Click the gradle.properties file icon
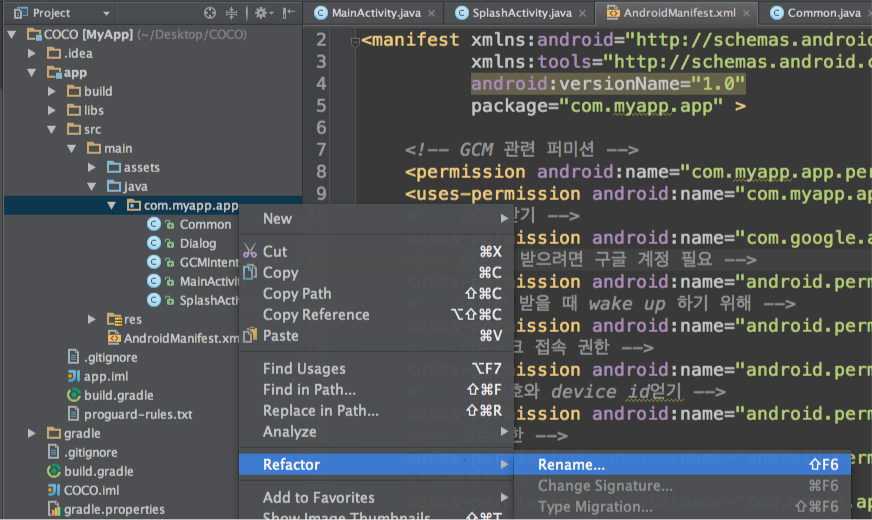Image resolution: width=872 pixels, height=520 pixels. (54, 509)
